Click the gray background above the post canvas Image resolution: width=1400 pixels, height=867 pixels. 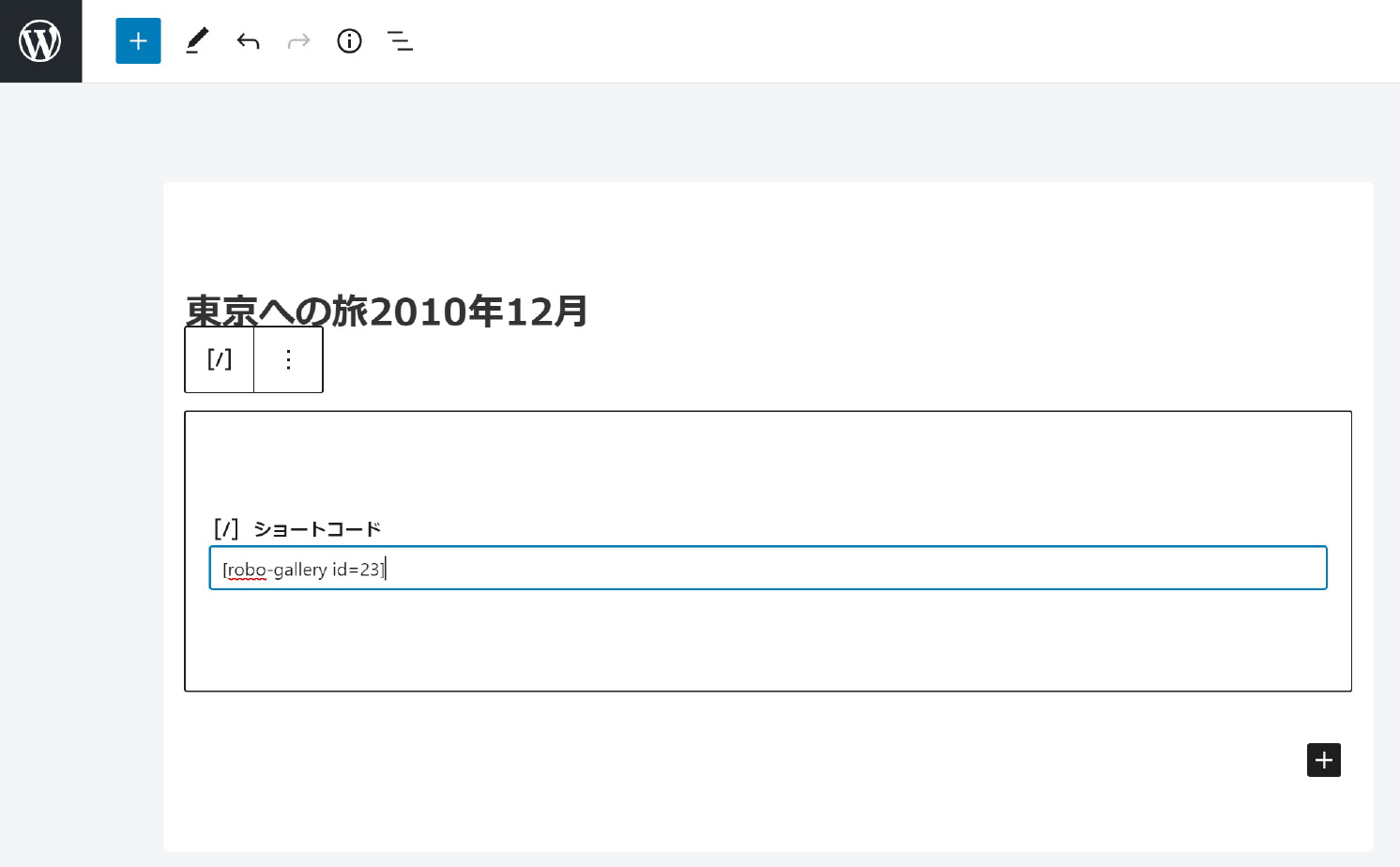point(751,131)
